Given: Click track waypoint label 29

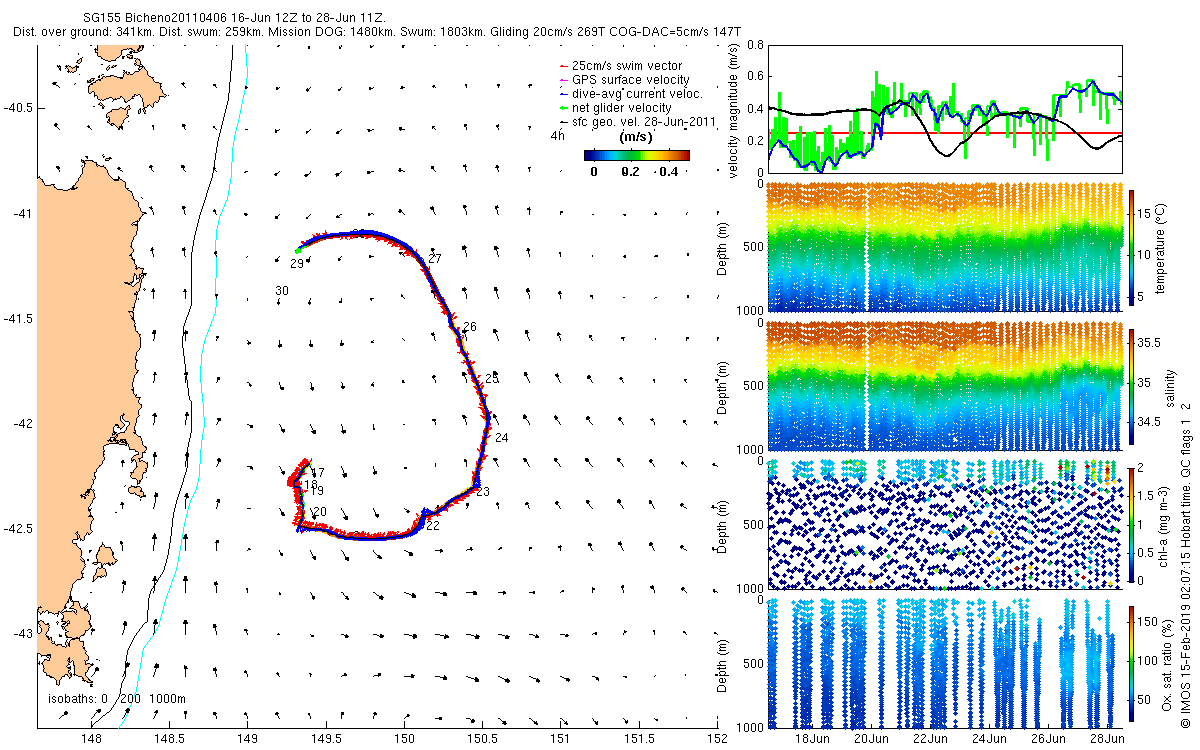Looking at the screenshot, I should point(296,264).
